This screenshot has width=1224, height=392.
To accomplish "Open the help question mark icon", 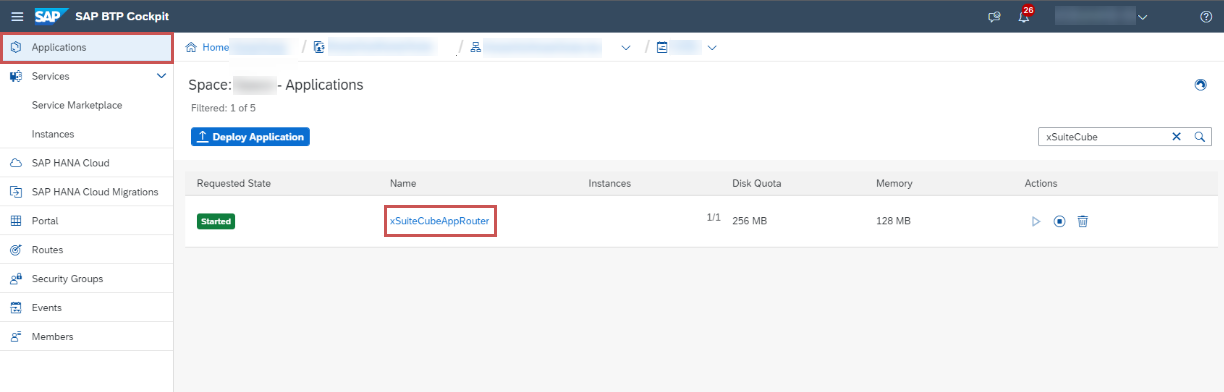I will point(1206,17).
